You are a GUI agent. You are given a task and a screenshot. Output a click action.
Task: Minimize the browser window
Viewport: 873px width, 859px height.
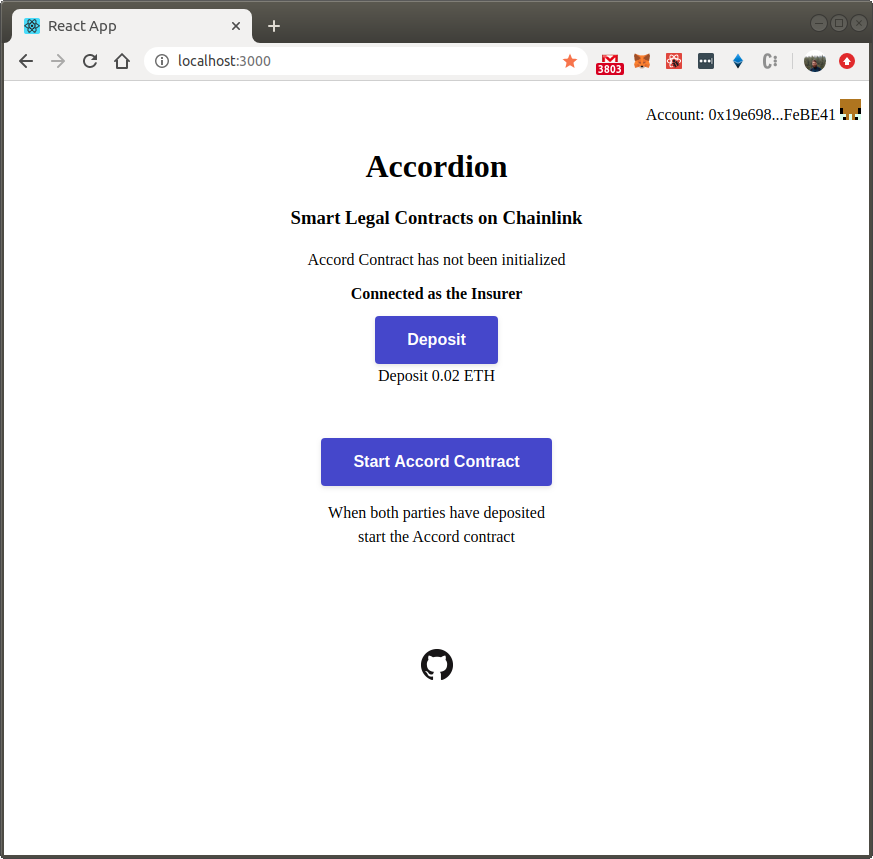point(818,23)
